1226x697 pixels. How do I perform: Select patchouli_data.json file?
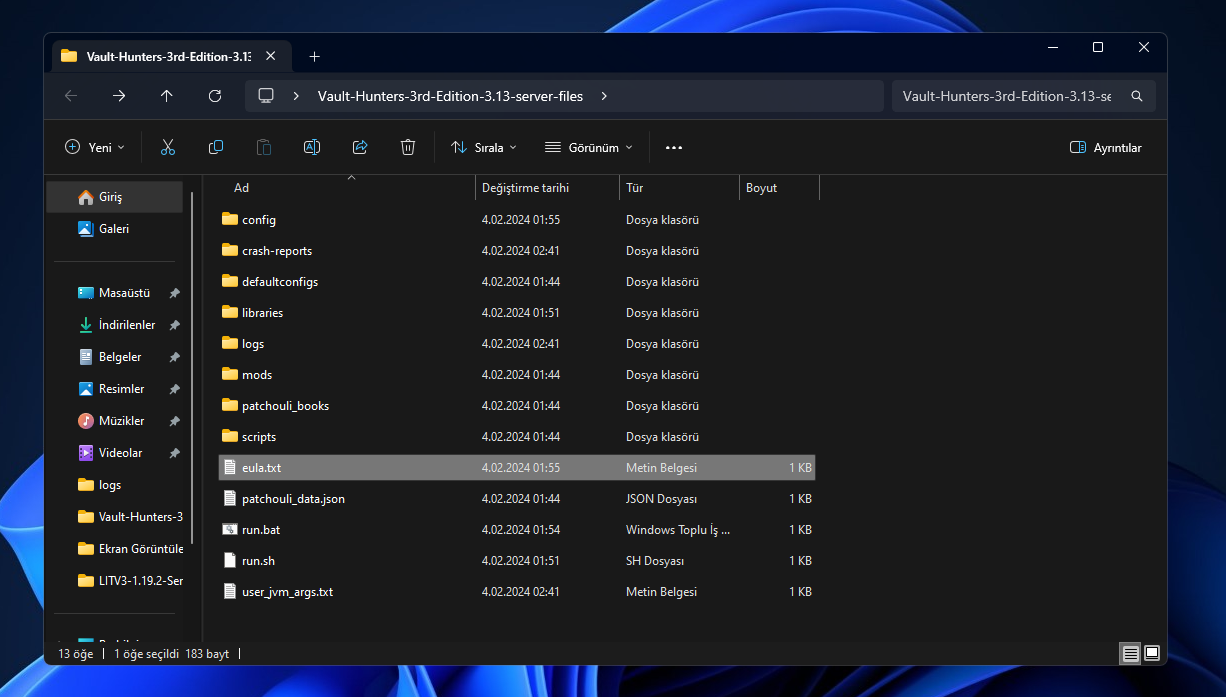517,498
